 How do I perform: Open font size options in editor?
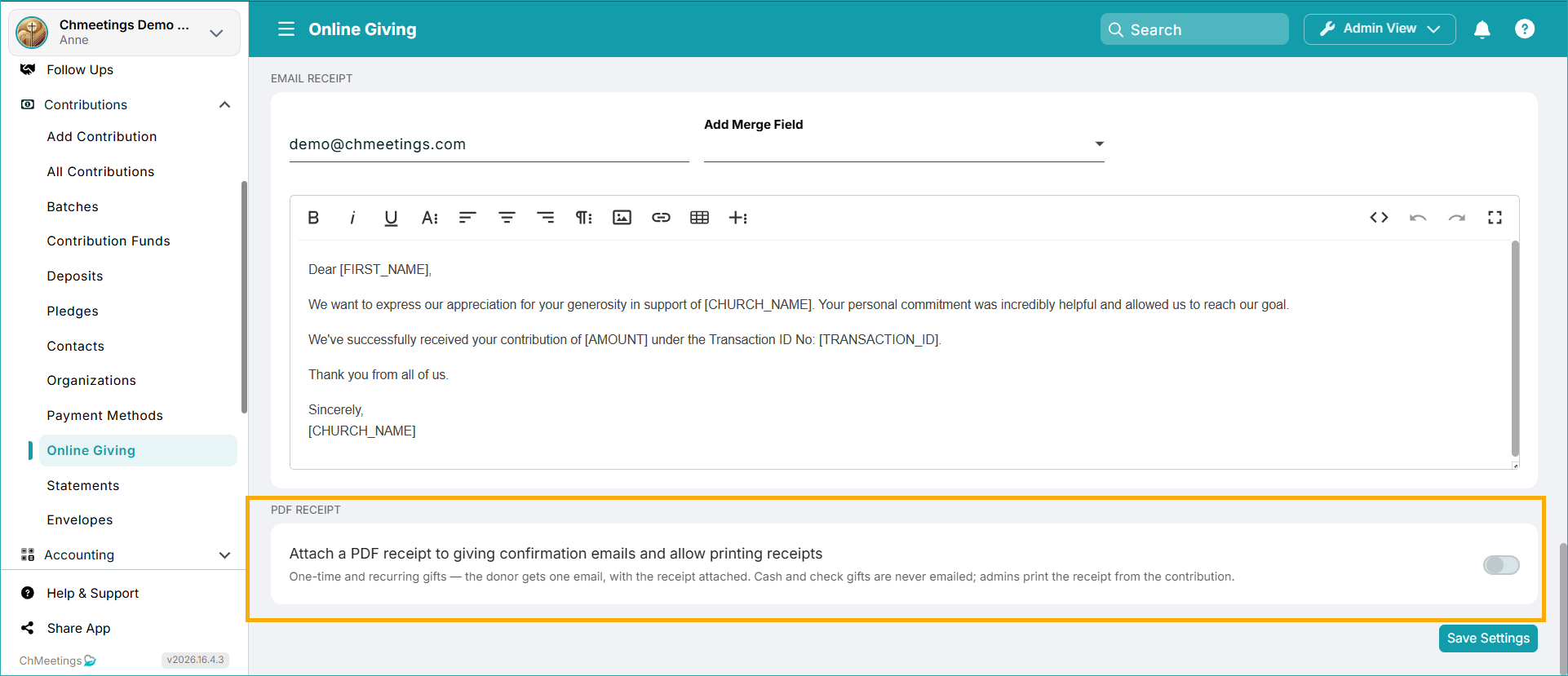click(430, 218)
